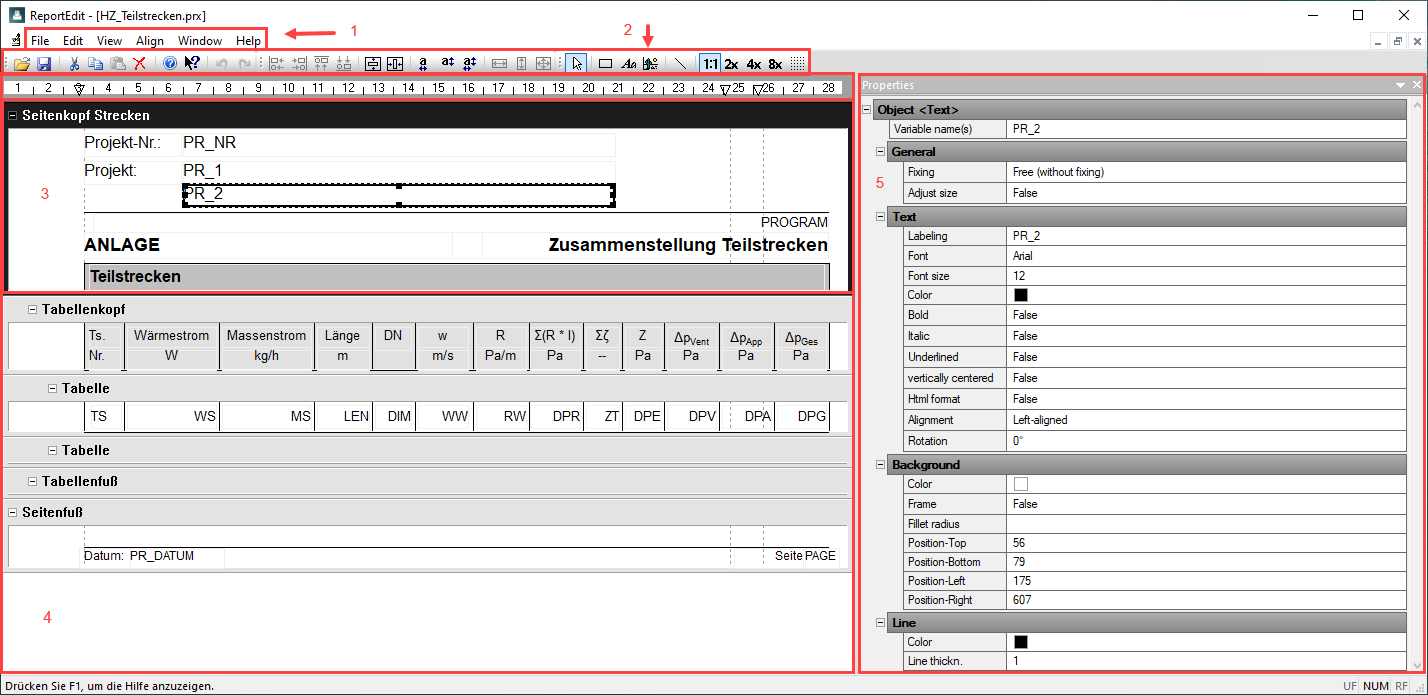The width and height of the screenshot is (1428, 695).
Task: Click the Center vertically icon
Action: 373,63
